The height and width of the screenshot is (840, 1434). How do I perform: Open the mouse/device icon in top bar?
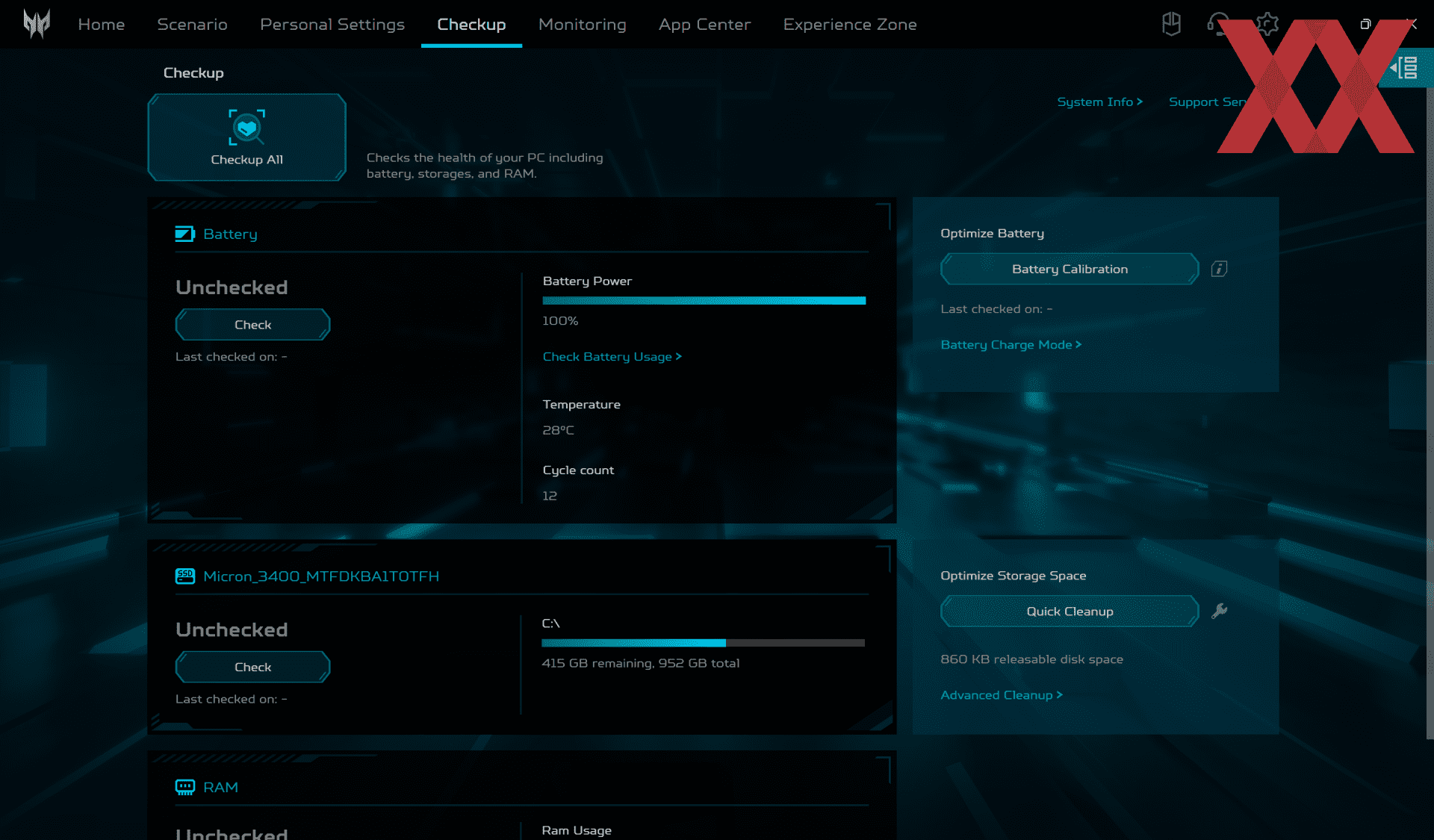pyautogui.click(x=1171, y=24)
